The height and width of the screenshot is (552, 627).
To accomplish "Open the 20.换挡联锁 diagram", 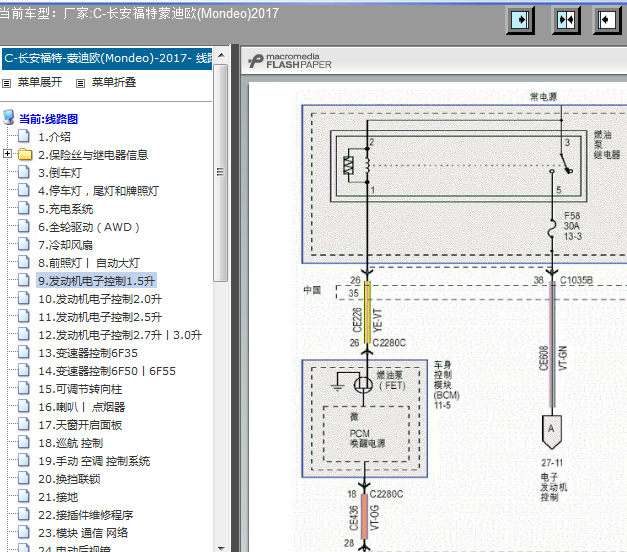I will coord(69,479).
